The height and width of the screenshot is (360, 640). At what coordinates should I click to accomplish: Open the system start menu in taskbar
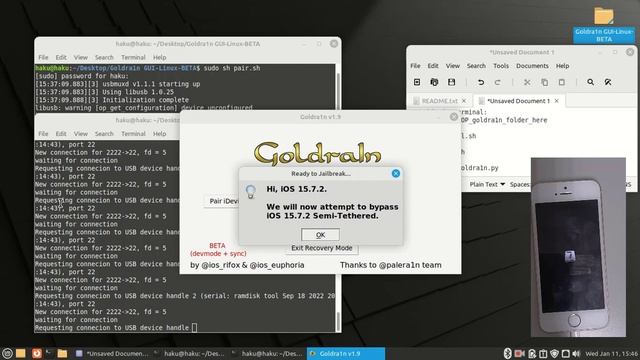click(7, 353)
